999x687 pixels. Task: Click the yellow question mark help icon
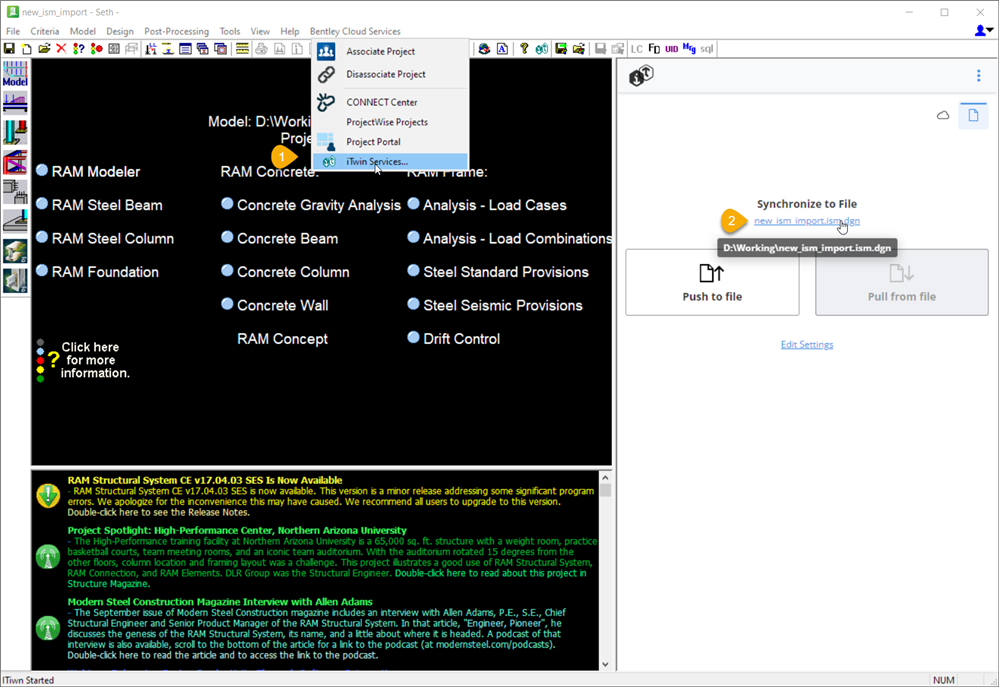524,48
